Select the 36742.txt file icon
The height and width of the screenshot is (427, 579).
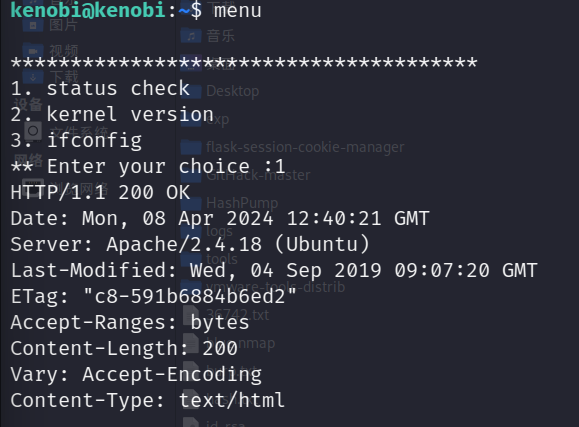[191, 315]
